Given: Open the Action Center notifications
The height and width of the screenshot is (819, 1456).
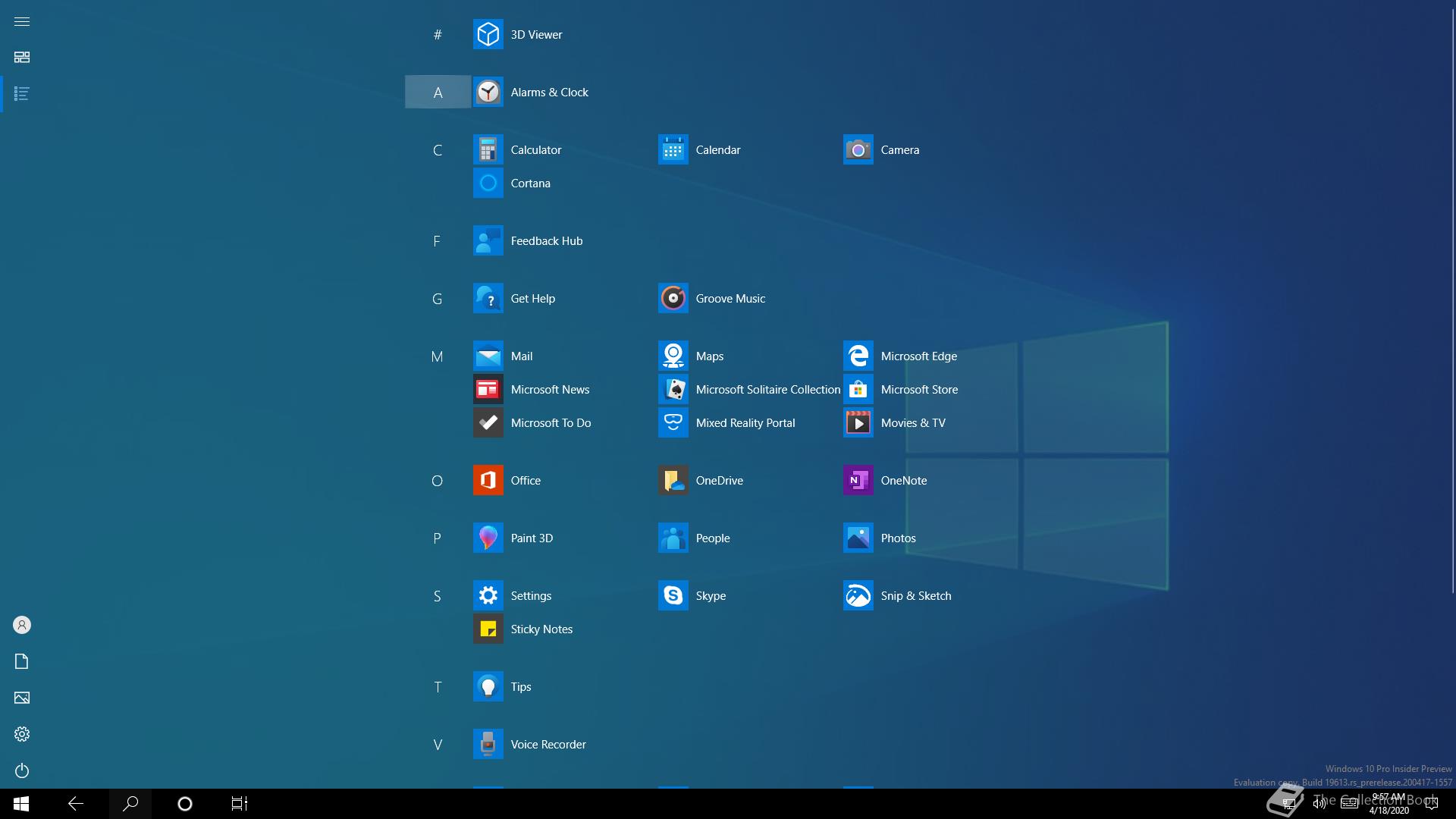Looking at the screenshot, I should pos(1432,804).
